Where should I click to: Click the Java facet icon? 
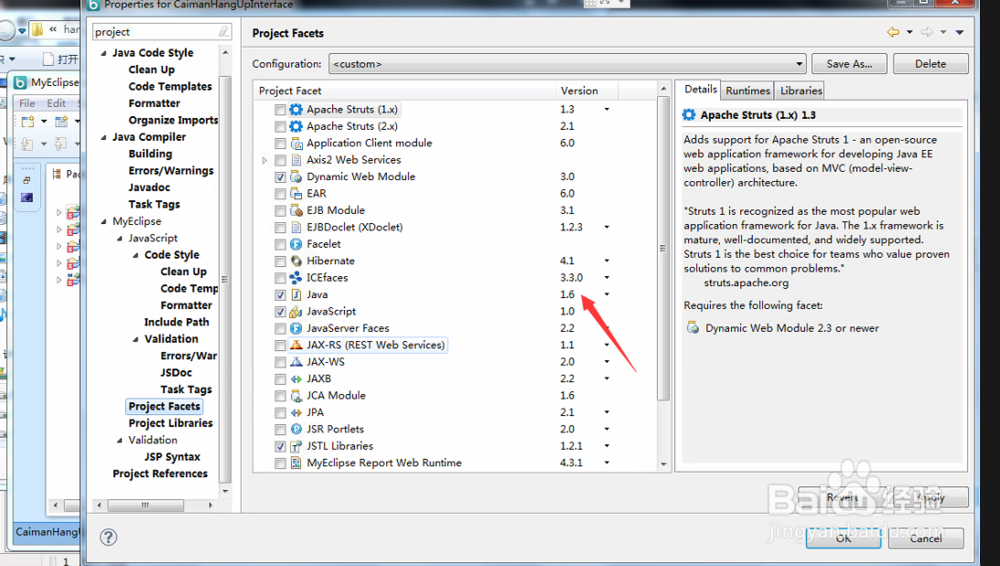pos(296,294)
